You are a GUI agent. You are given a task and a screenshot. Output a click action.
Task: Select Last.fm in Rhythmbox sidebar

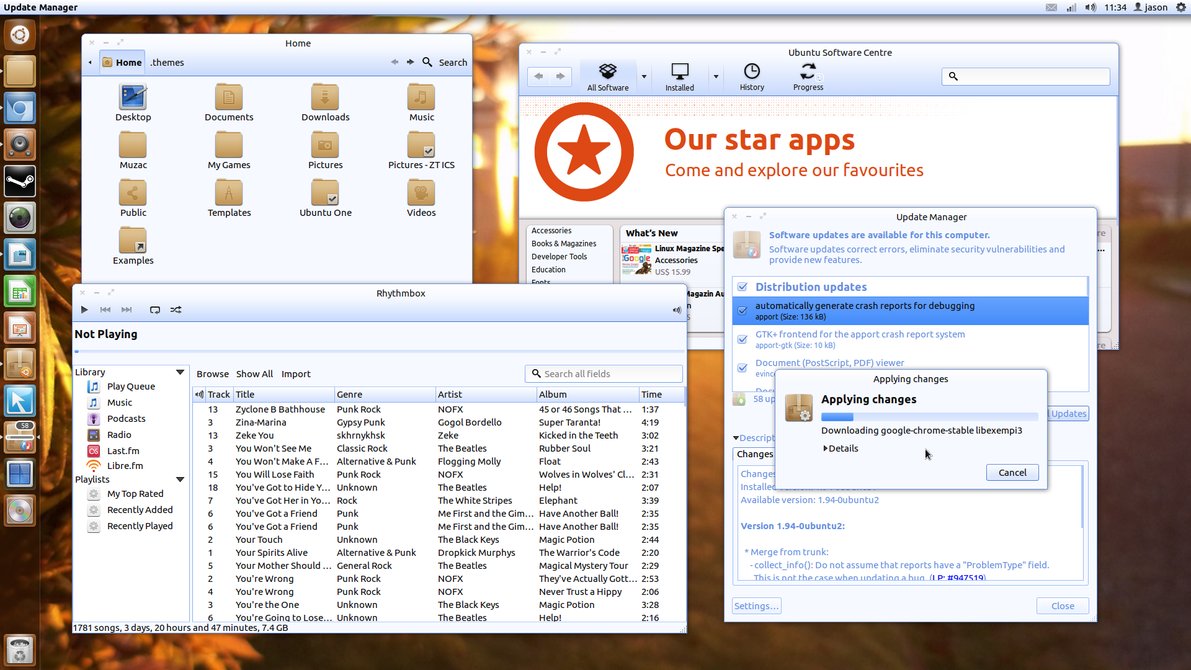(x=123, y=450)
